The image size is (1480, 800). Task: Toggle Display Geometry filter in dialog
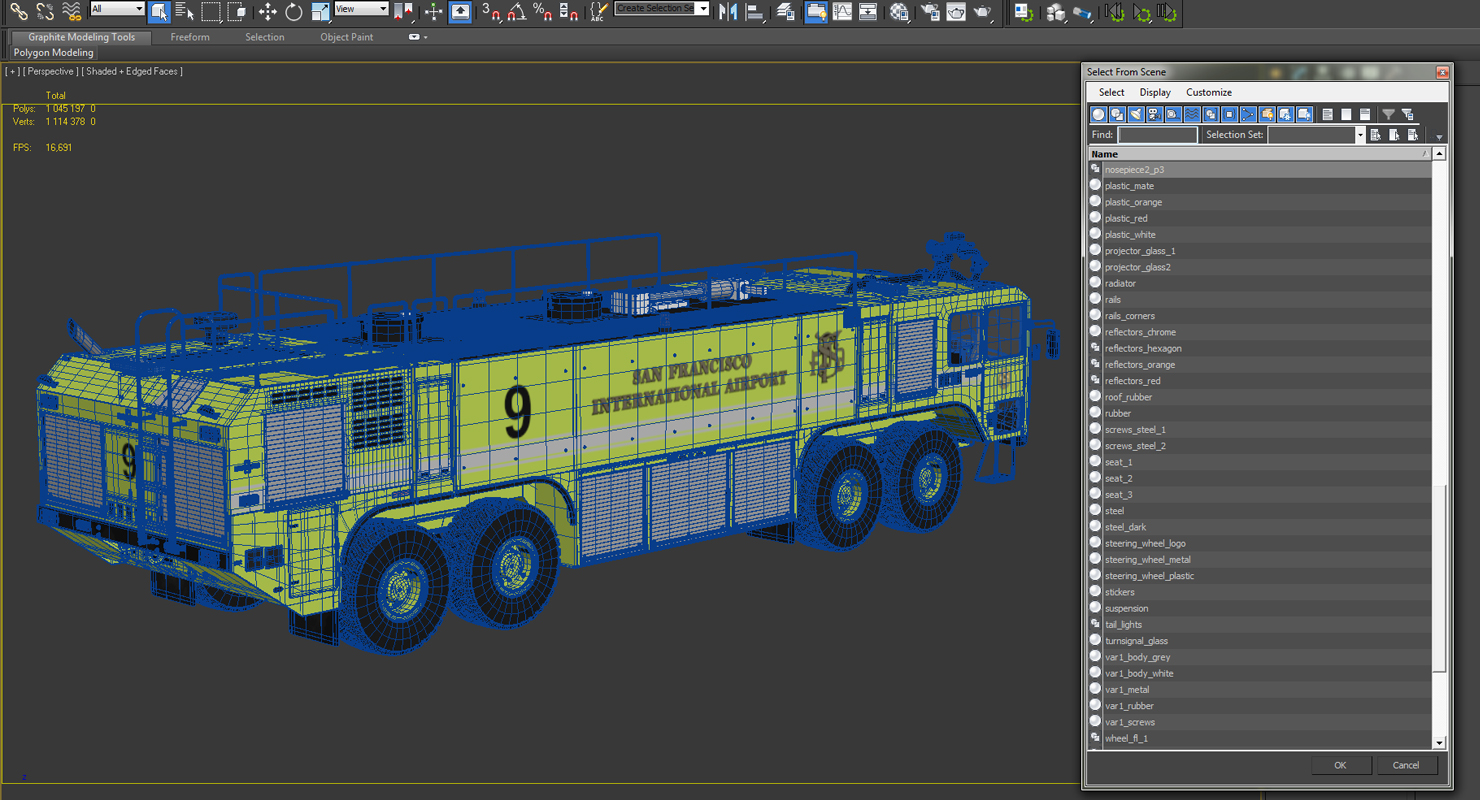click(1098, 114)
